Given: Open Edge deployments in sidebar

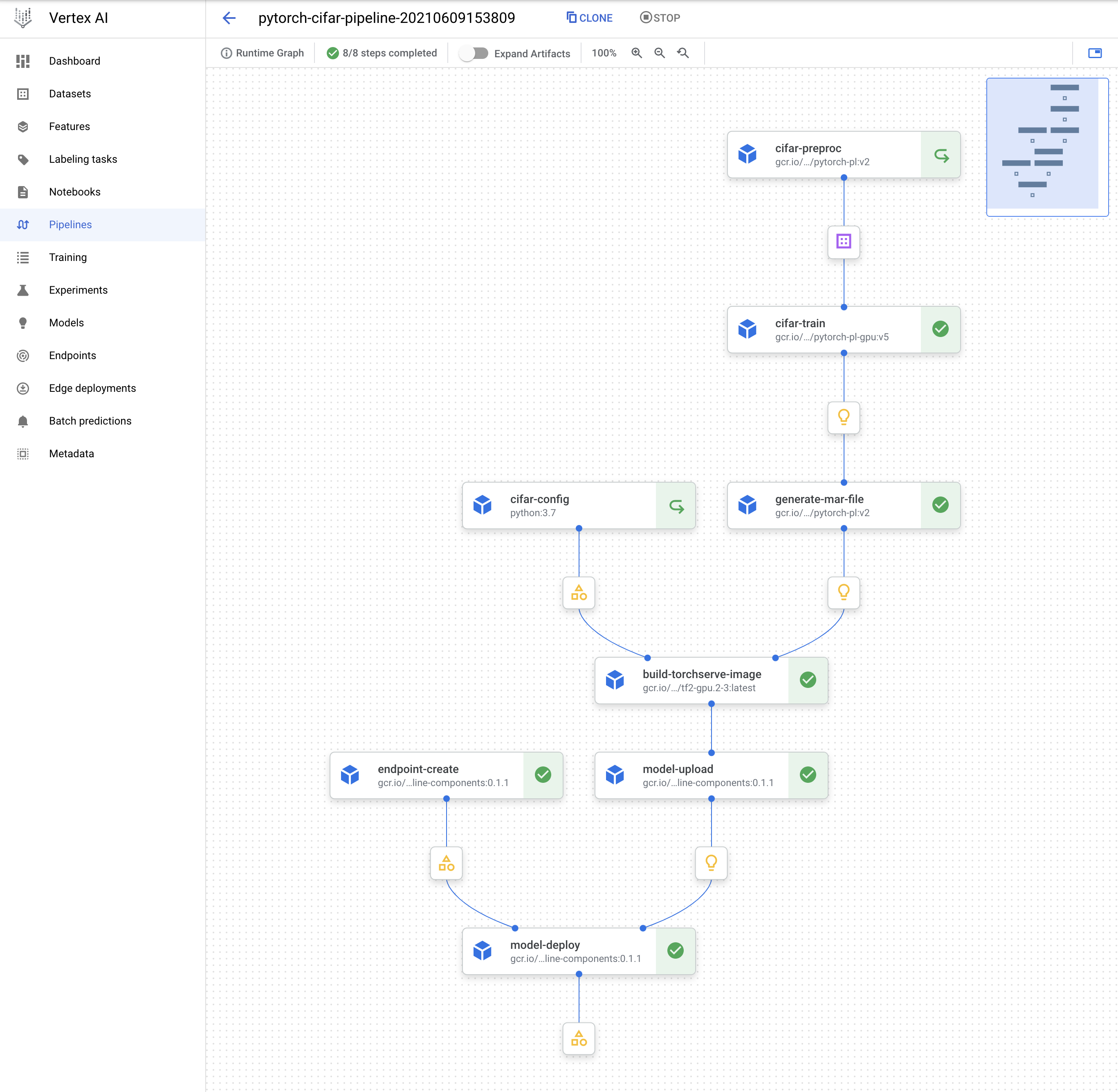Looking at the screenshot, I should tap(103, 388).
